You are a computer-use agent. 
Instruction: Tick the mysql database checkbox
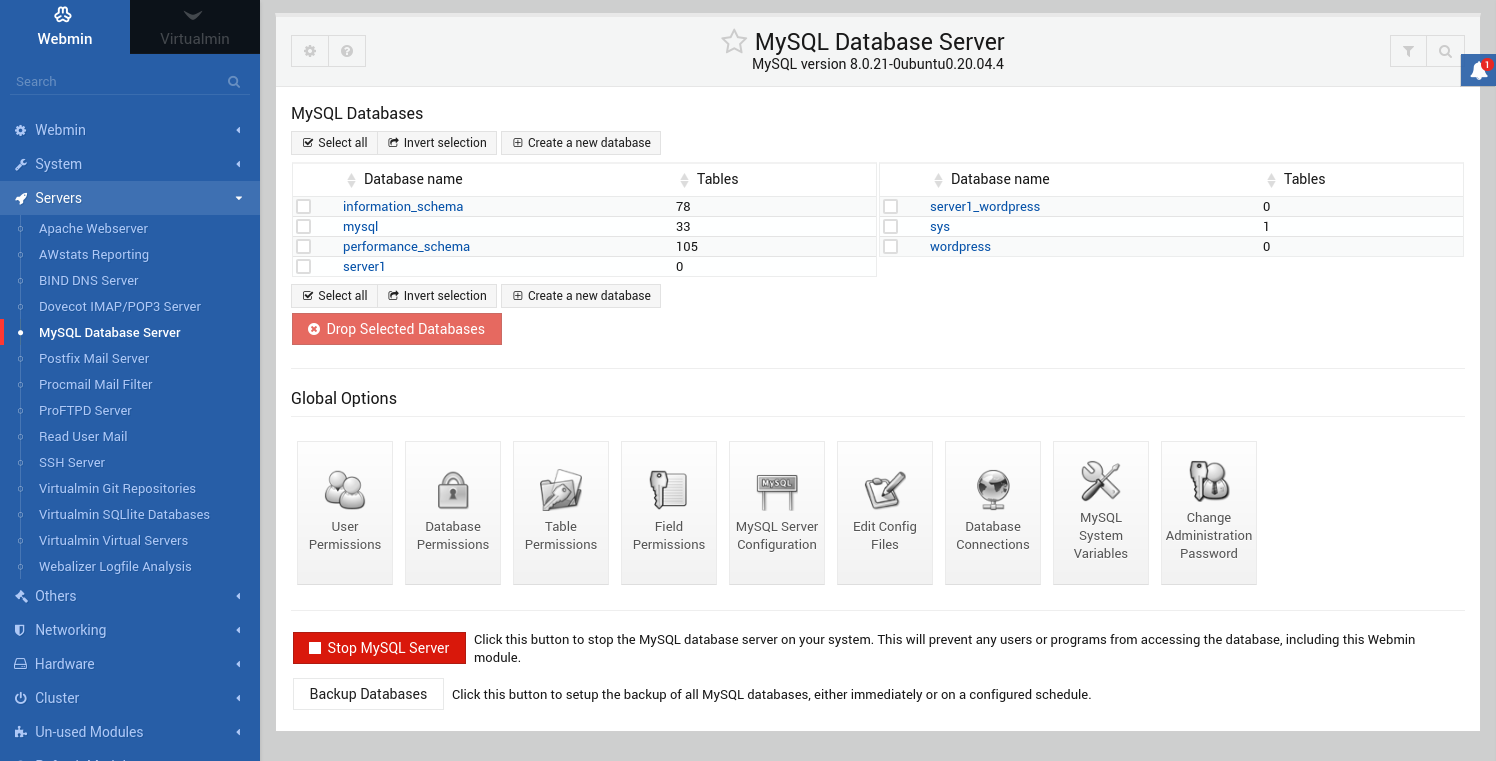point(304,226)
